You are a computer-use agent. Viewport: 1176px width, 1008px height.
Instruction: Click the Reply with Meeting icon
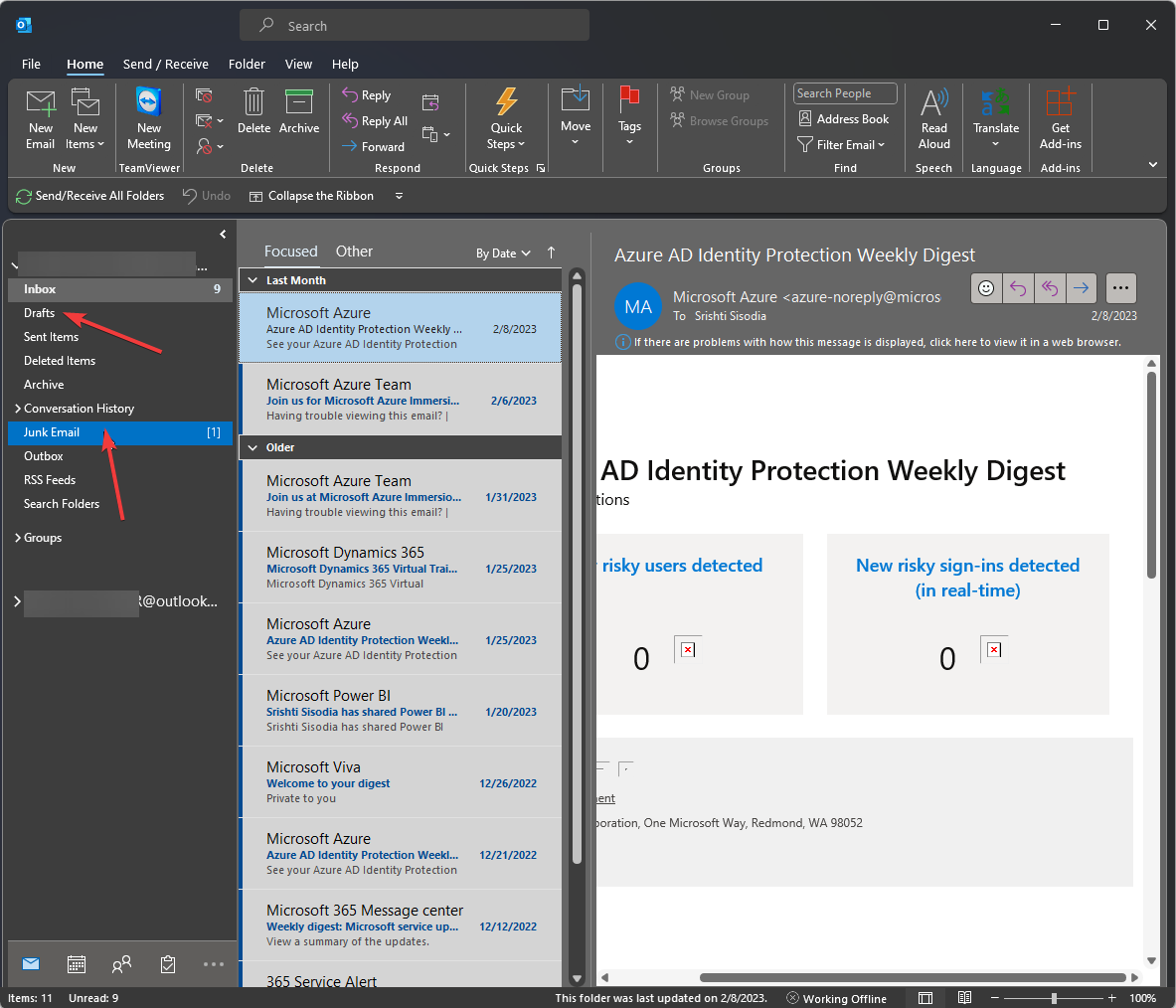point(430,102)
